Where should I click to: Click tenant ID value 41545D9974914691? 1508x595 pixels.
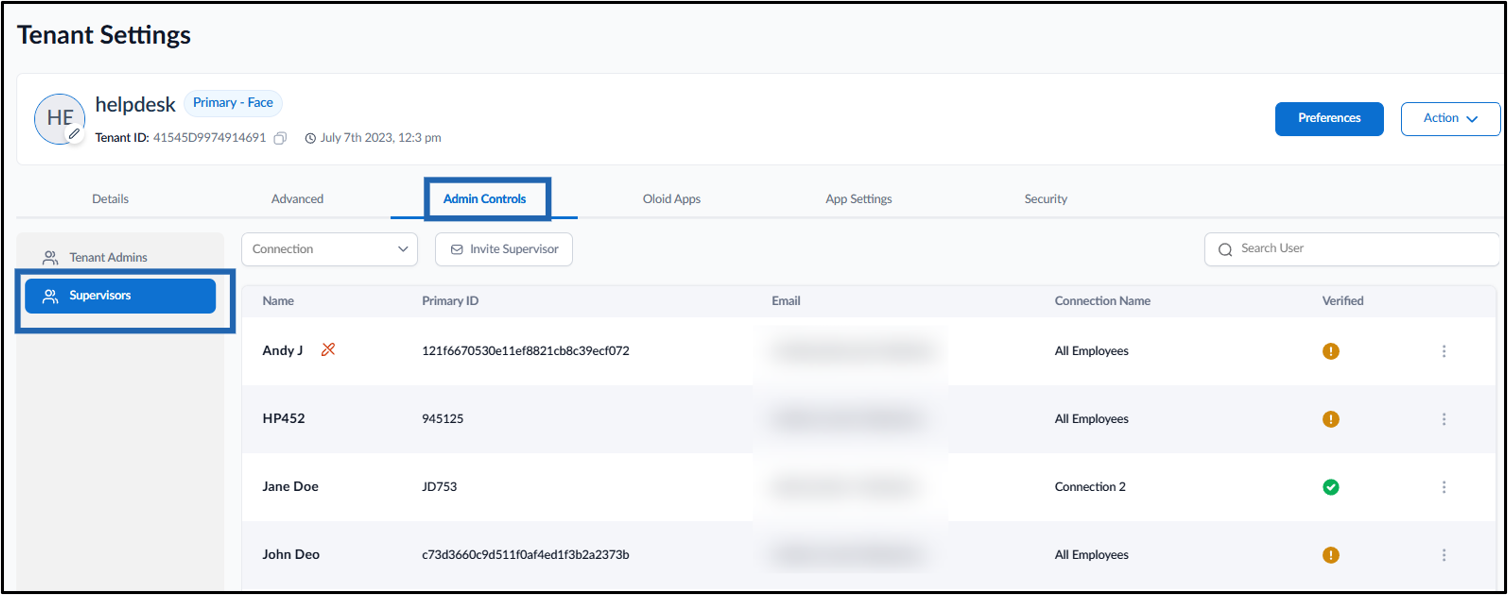click(x=209, y=138)
